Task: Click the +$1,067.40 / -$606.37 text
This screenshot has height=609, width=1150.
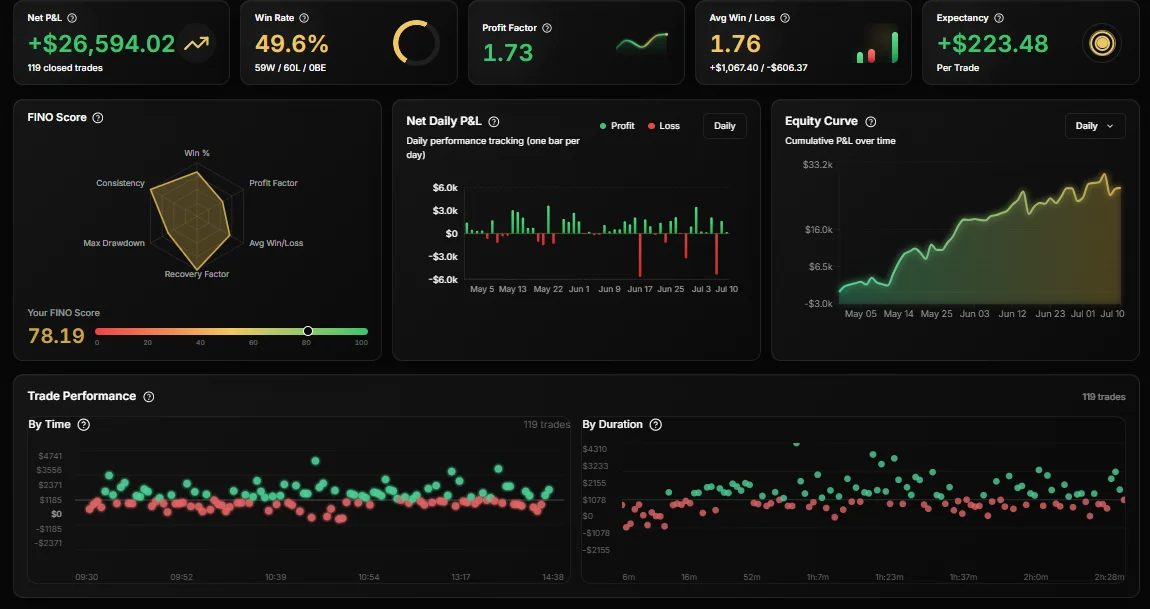Action: (758, 68)
